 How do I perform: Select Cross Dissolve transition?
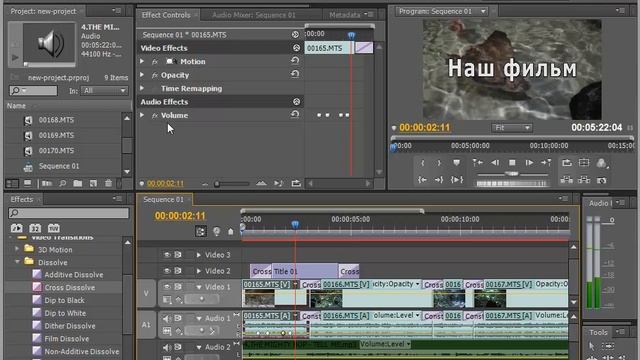[69, 287]
